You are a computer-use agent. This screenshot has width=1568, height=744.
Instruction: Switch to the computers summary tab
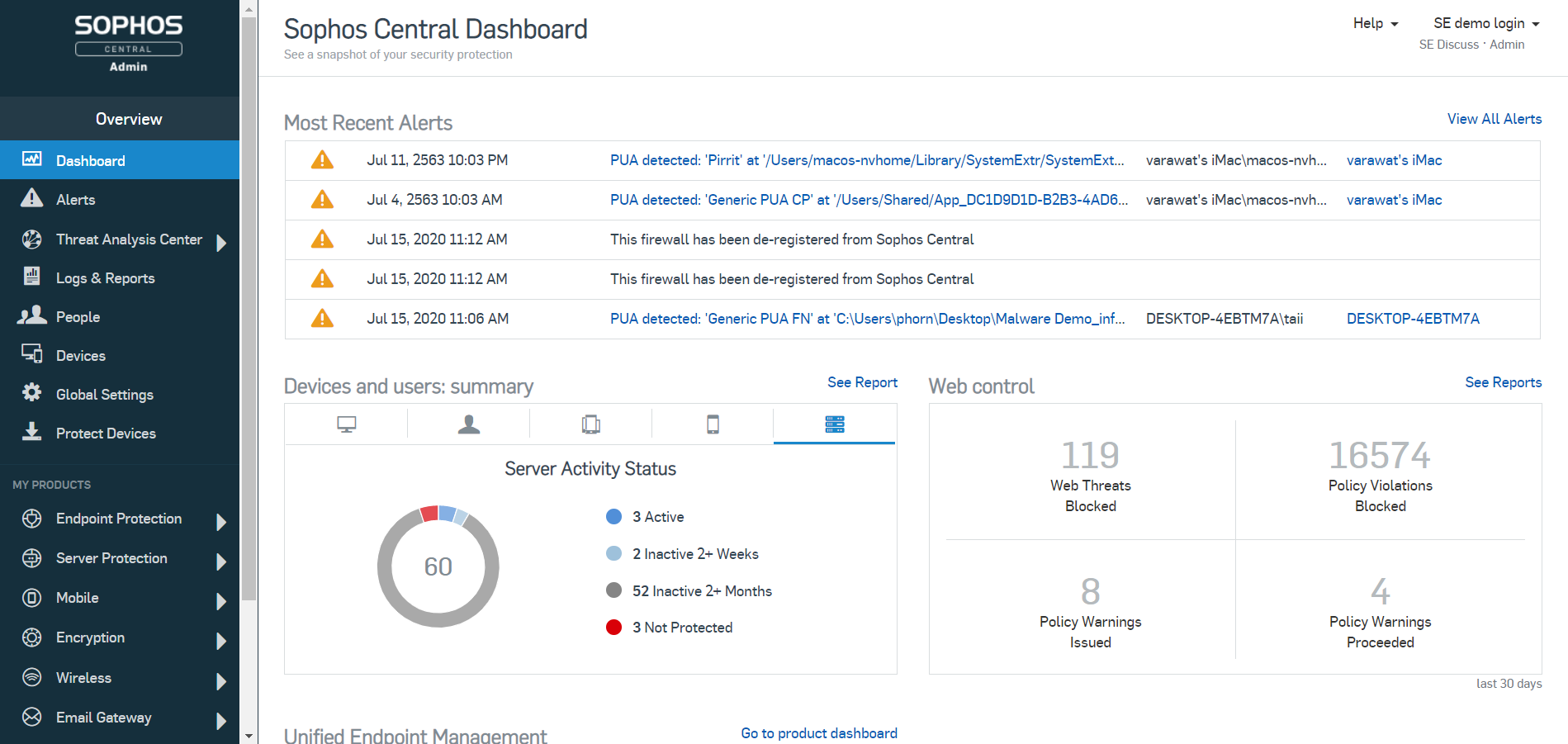point(346,424)
